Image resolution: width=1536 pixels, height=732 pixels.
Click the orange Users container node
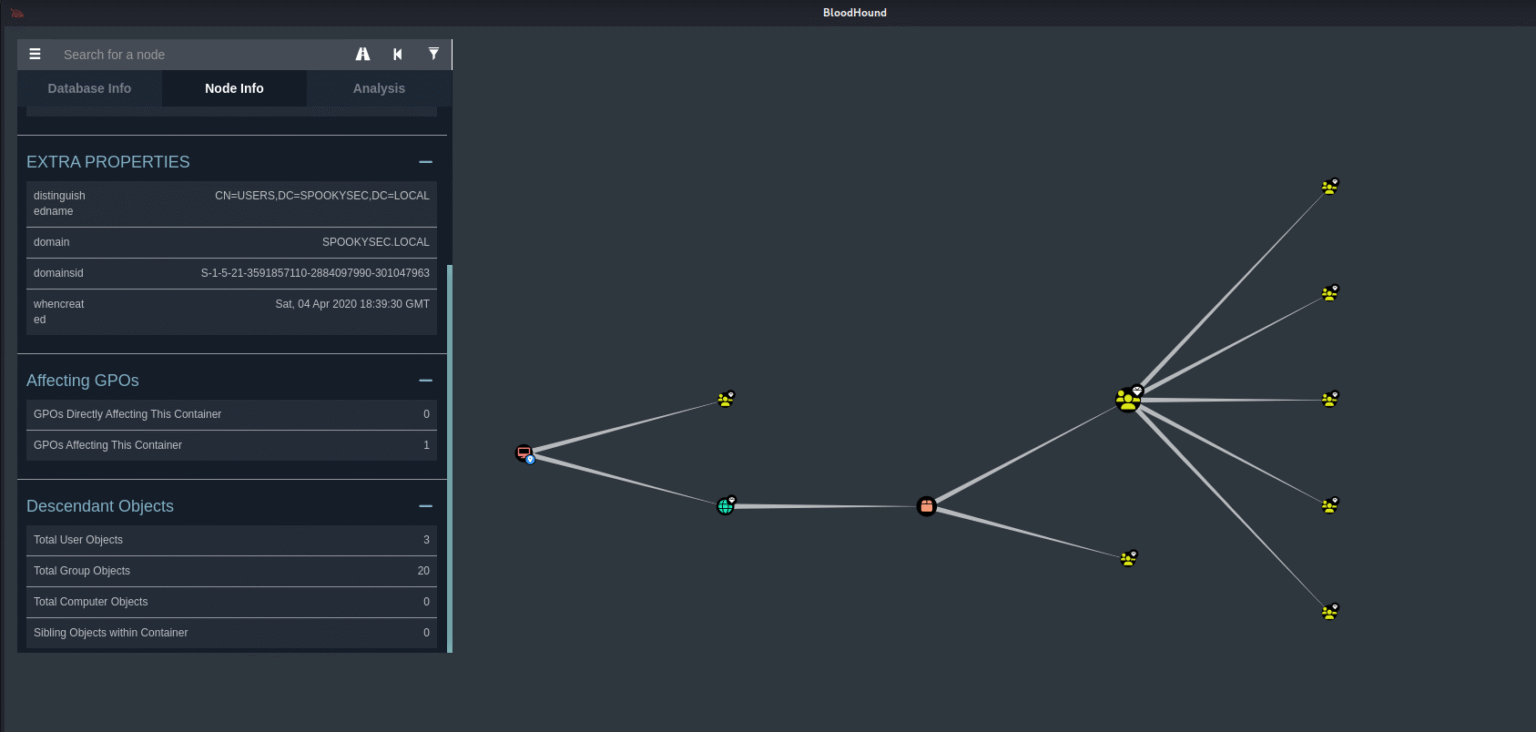(x=926, y=505)
